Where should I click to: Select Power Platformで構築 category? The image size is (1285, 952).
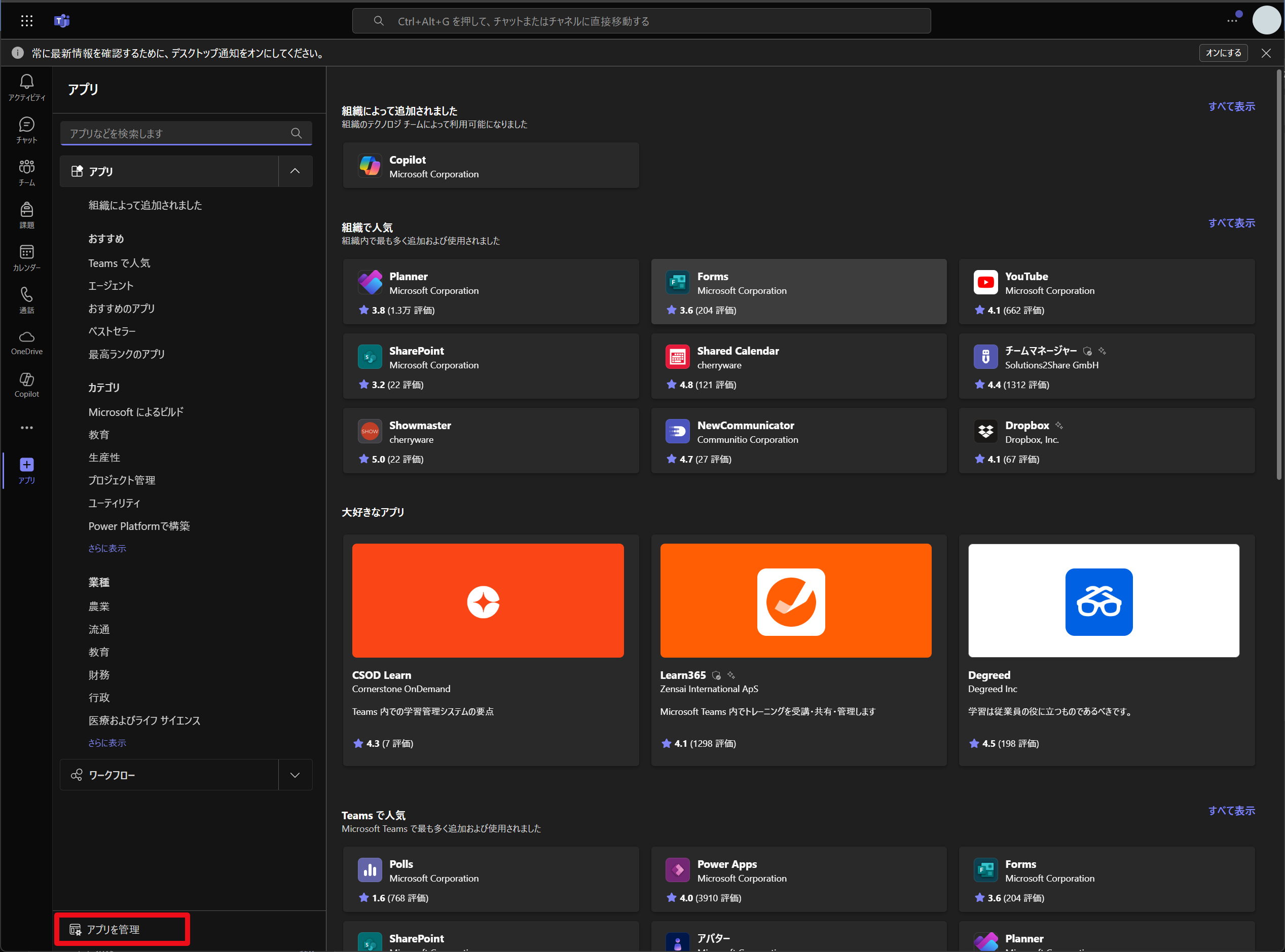[139, 526]
